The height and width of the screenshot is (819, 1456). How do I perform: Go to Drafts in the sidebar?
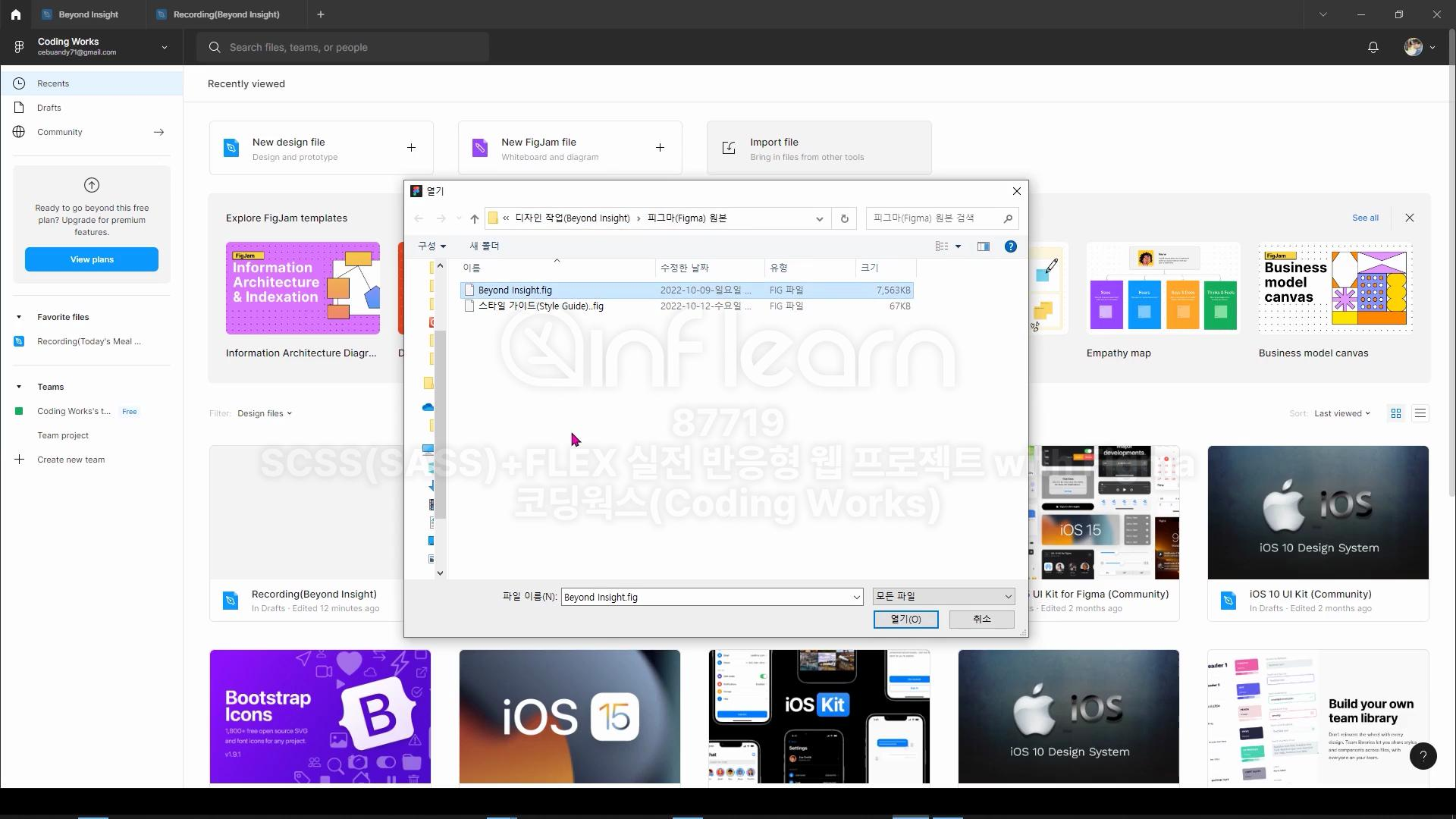[92, 108]
